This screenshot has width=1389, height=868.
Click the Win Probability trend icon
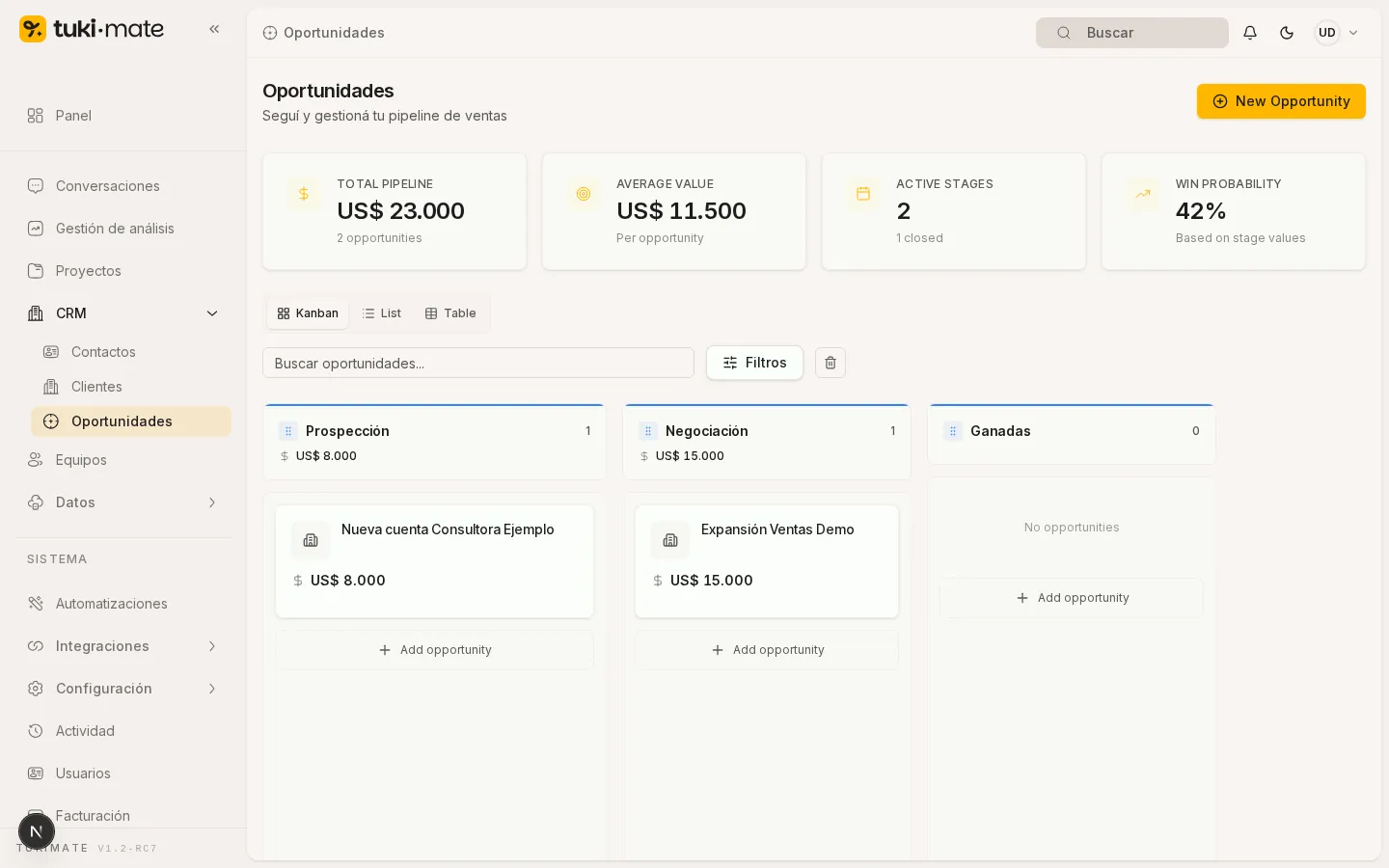pos(1143,194)
